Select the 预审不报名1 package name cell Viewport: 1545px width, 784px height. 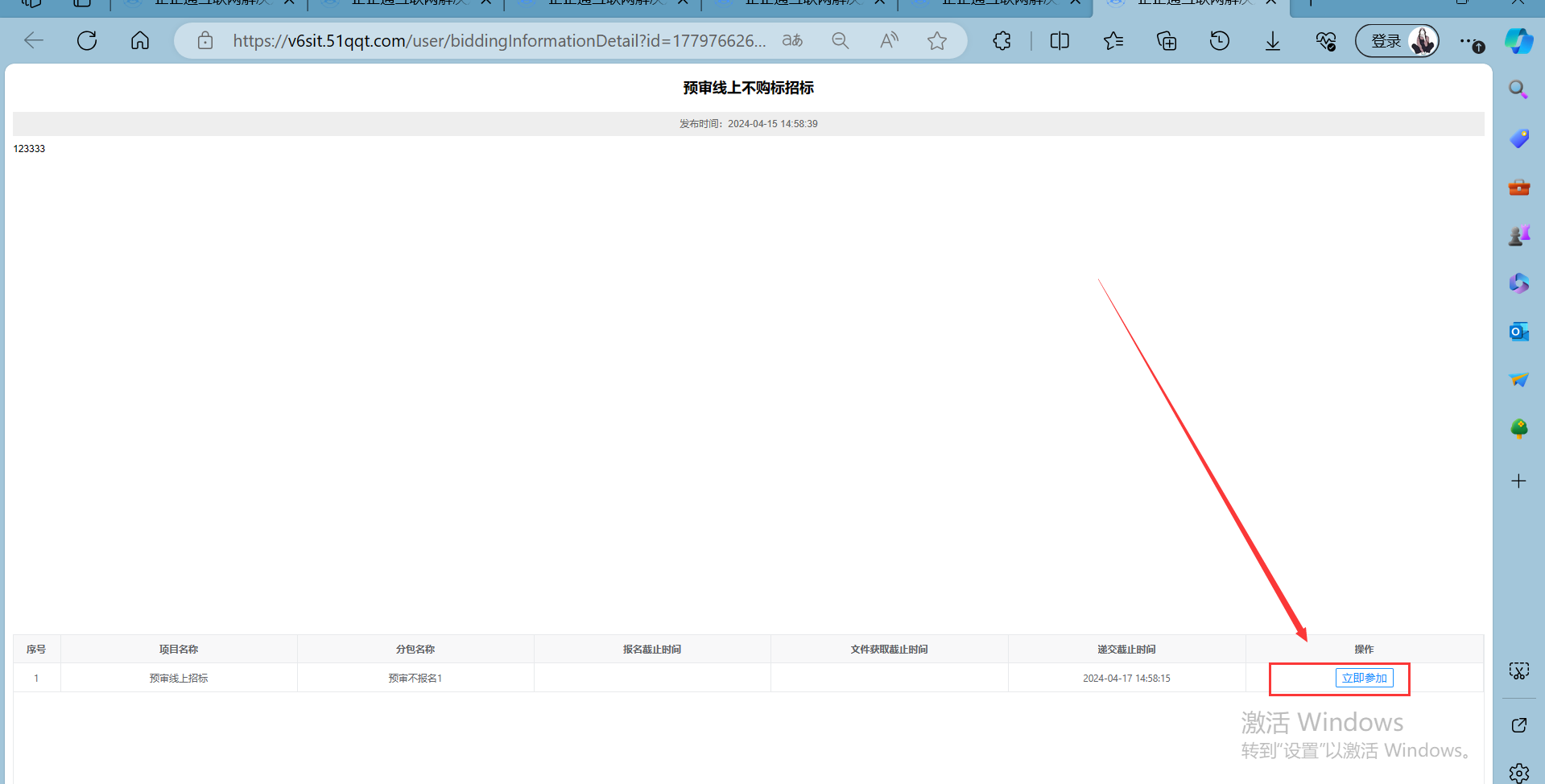(415, 678)
